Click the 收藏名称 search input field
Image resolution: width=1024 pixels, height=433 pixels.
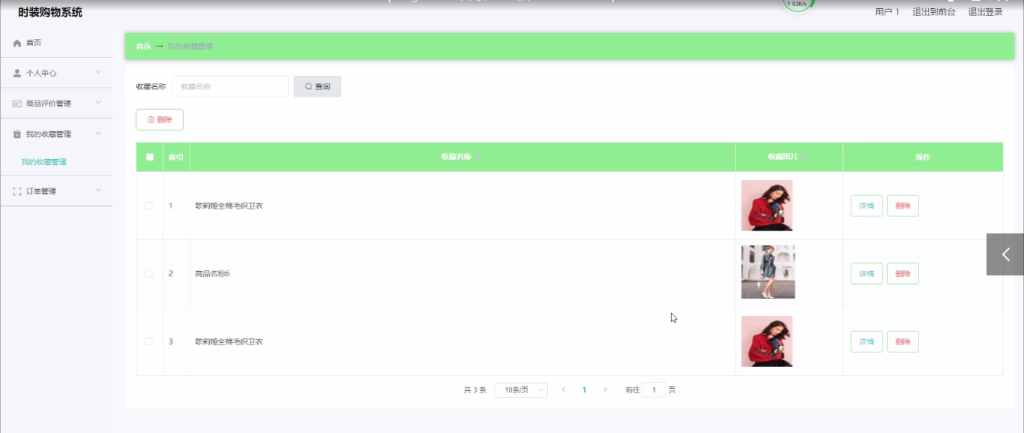[230, 86]
